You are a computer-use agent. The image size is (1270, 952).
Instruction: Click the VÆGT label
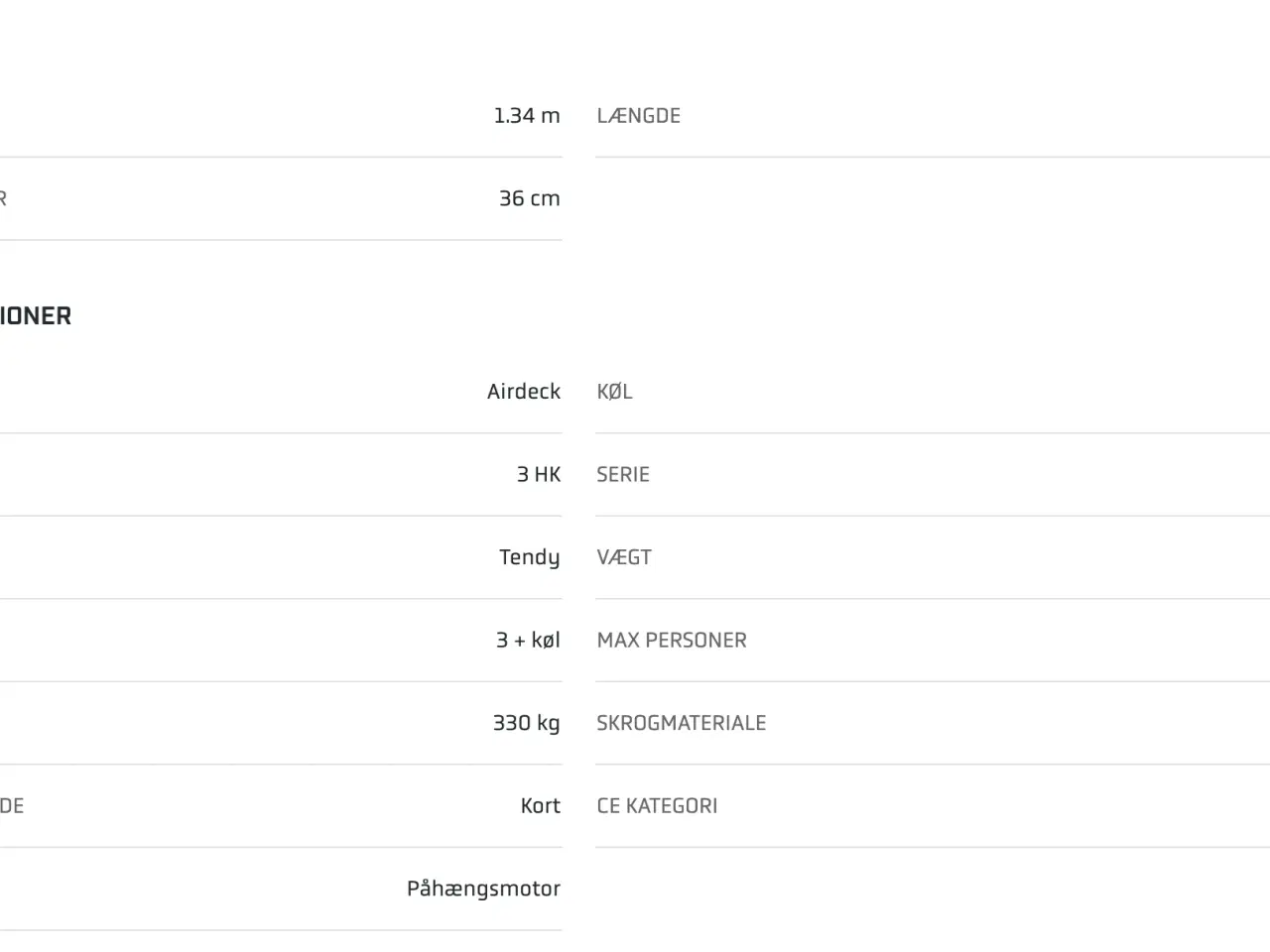(624, 557)
